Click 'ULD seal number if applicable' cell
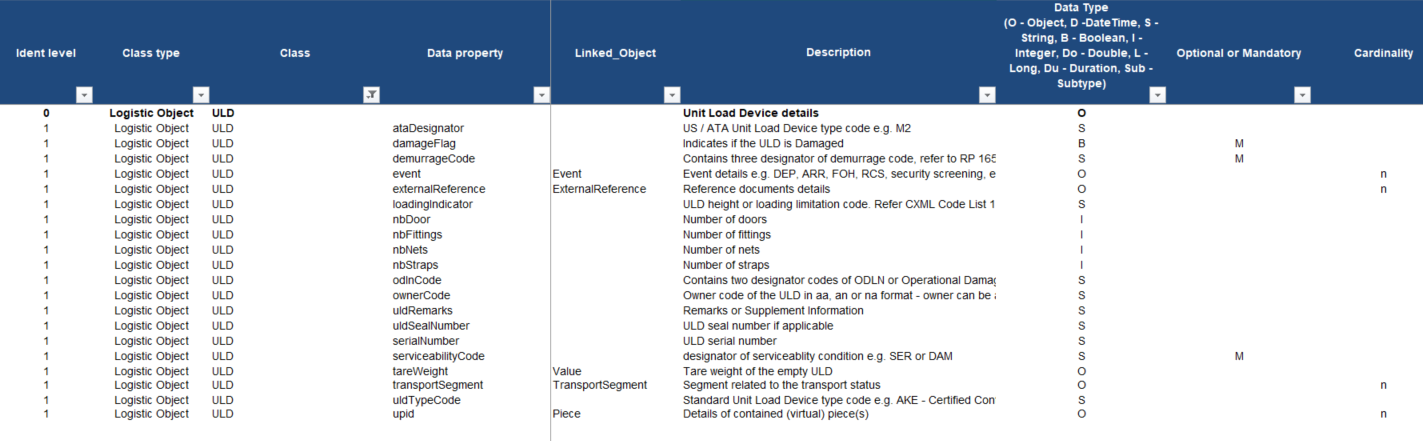Viewport: 1423px width, 441px height. tap(758, 326)
